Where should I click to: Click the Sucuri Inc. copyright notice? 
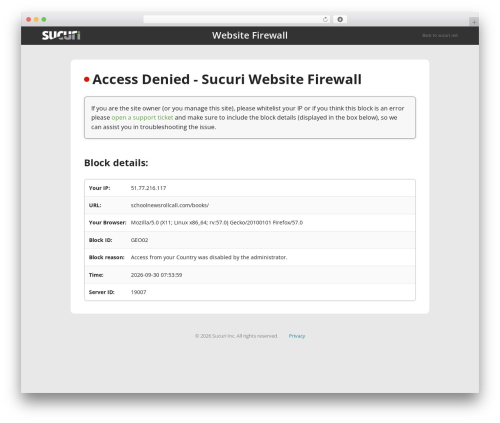click(236, 336)
